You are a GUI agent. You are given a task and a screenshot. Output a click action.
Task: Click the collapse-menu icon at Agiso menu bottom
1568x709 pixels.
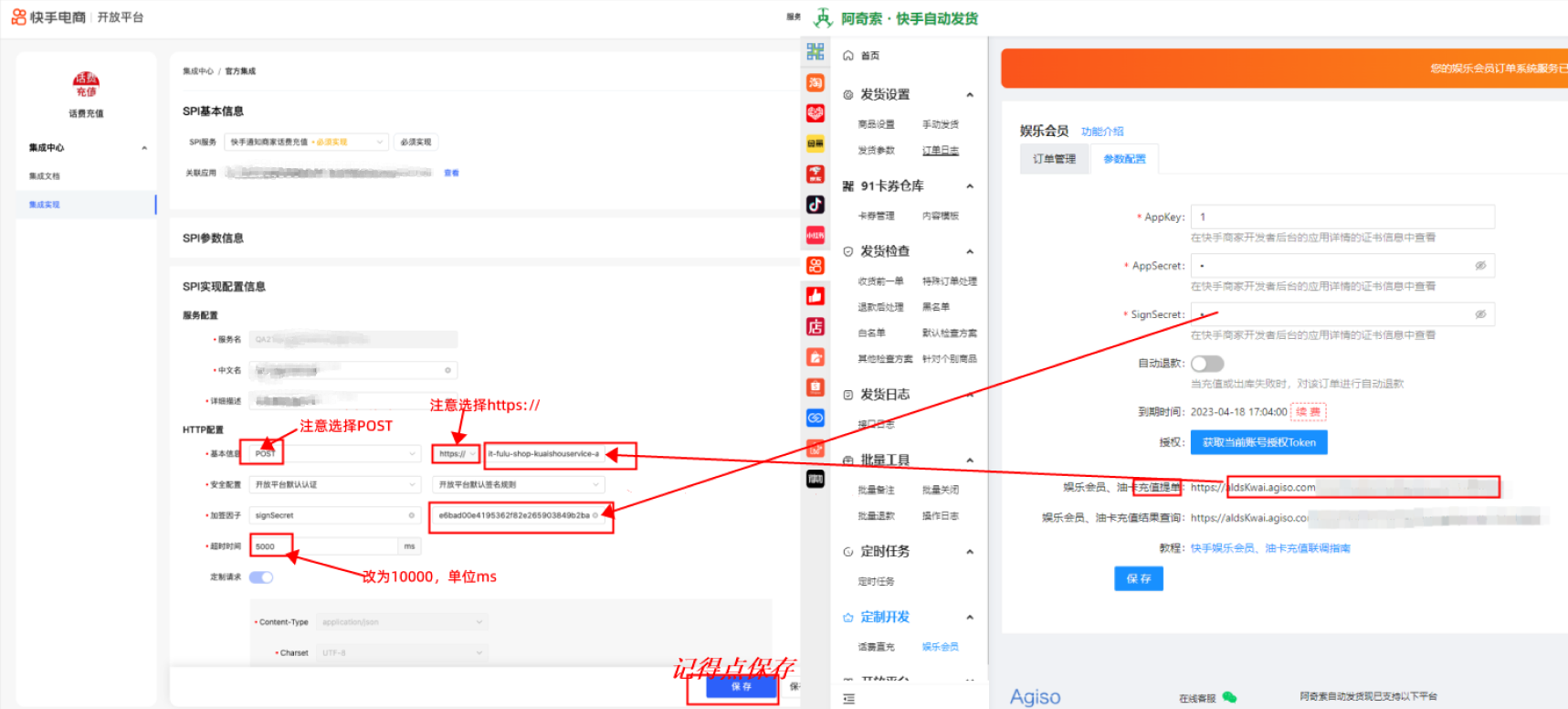point(849,699)
